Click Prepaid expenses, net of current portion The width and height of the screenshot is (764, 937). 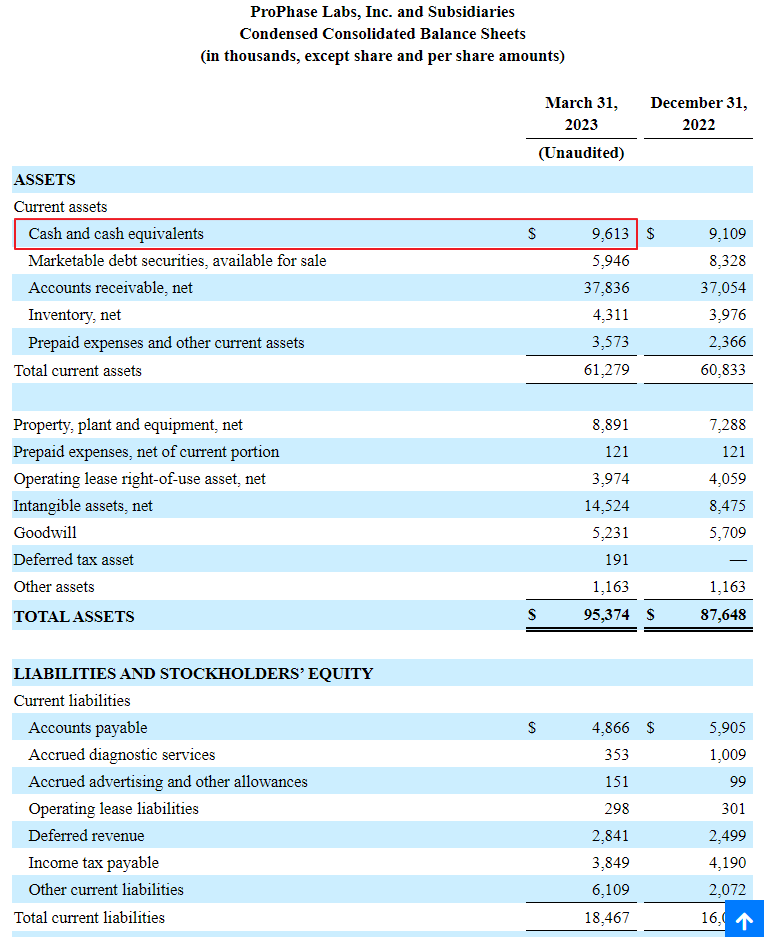146,452
